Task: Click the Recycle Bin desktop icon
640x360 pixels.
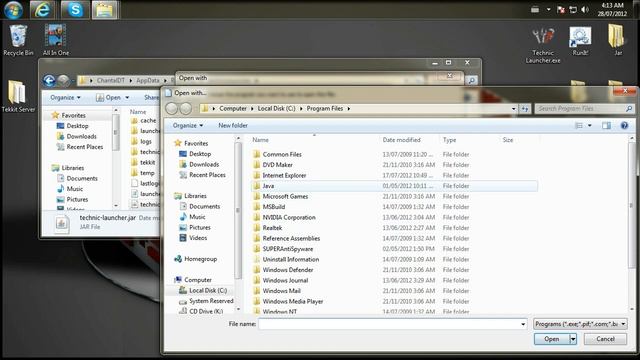Action: pos(18,40)
